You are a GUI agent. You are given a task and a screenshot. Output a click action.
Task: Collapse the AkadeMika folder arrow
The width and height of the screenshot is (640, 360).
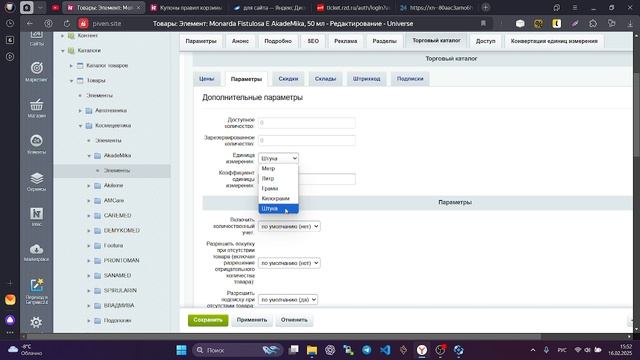(x=89, y=156)
